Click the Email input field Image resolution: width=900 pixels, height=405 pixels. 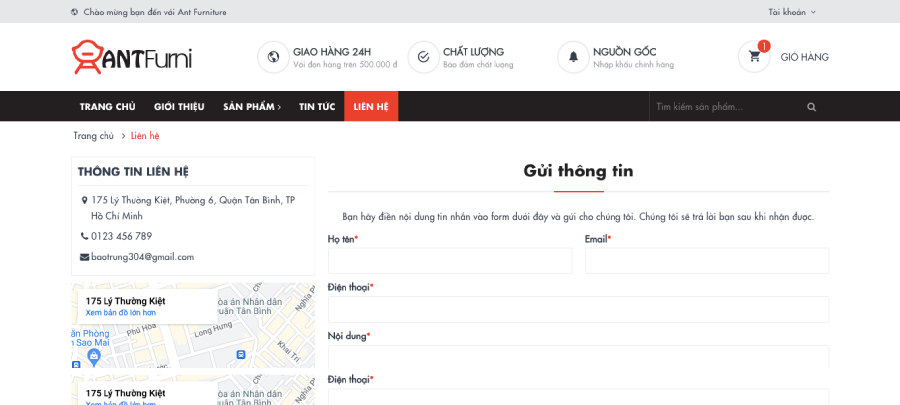tap(707, 261)
